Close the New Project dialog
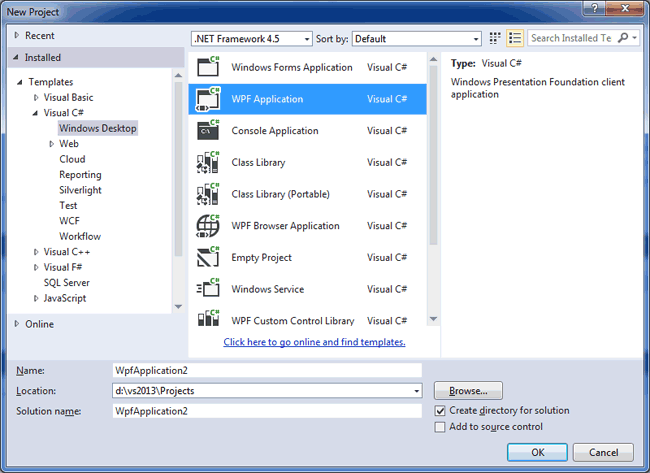Image resolution: width=650 pixels, height=473 pixels. click(x=626, y=8)
